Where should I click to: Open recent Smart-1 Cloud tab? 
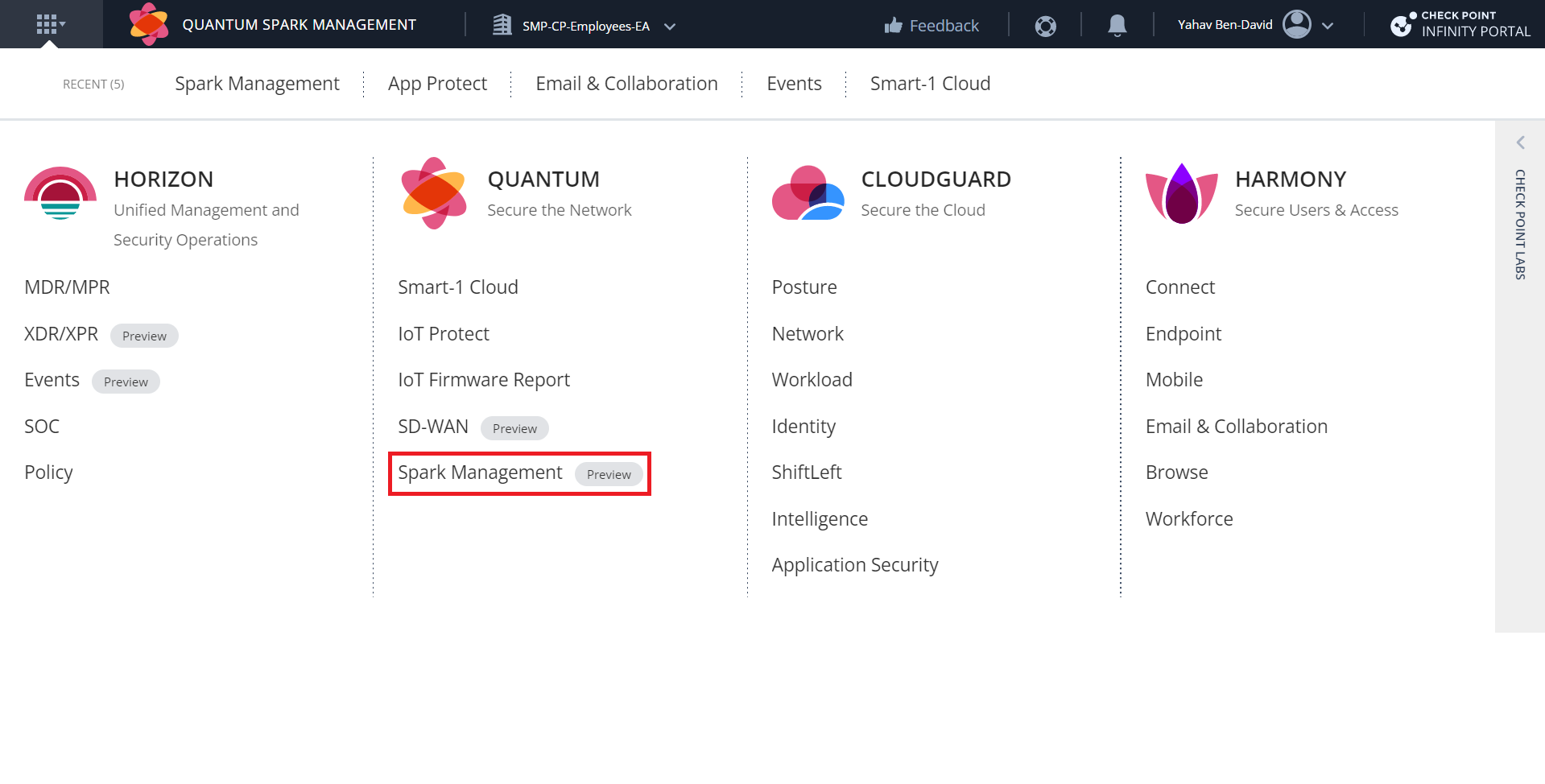coord(930,84)
